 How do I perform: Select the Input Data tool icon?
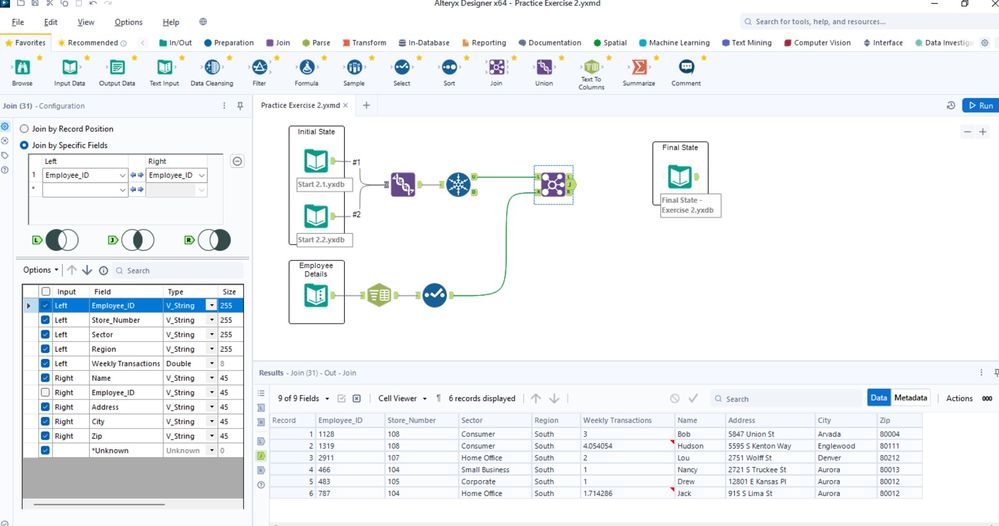69,66
